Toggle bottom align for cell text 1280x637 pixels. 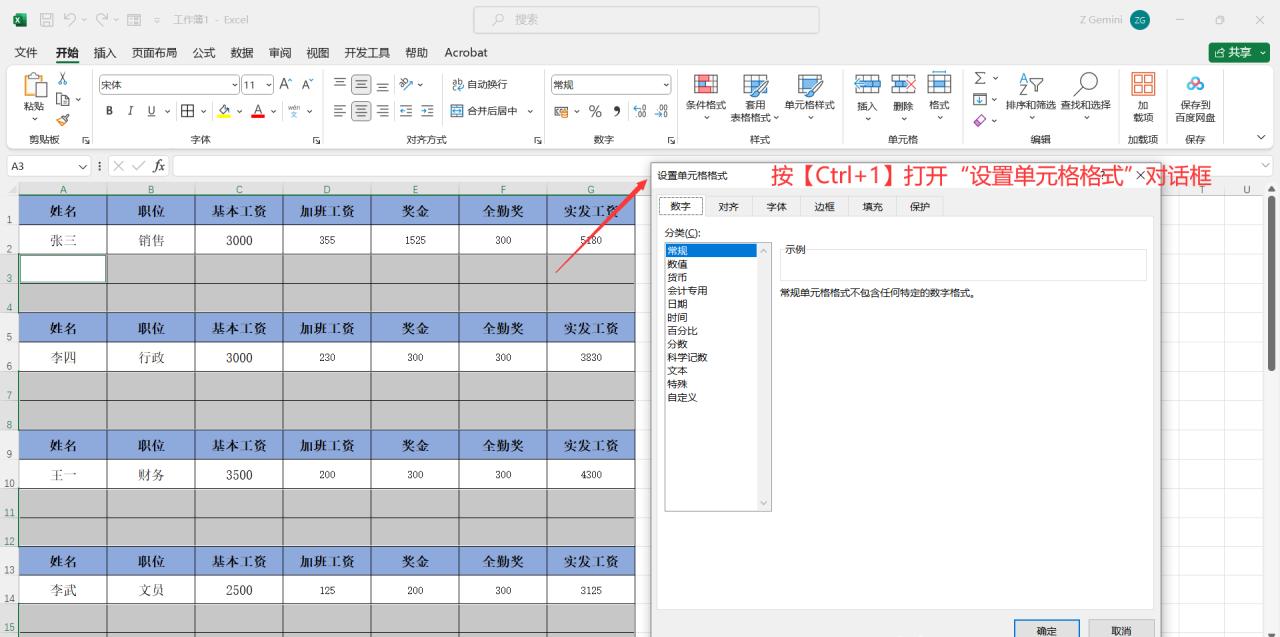[x=382, y=85]
